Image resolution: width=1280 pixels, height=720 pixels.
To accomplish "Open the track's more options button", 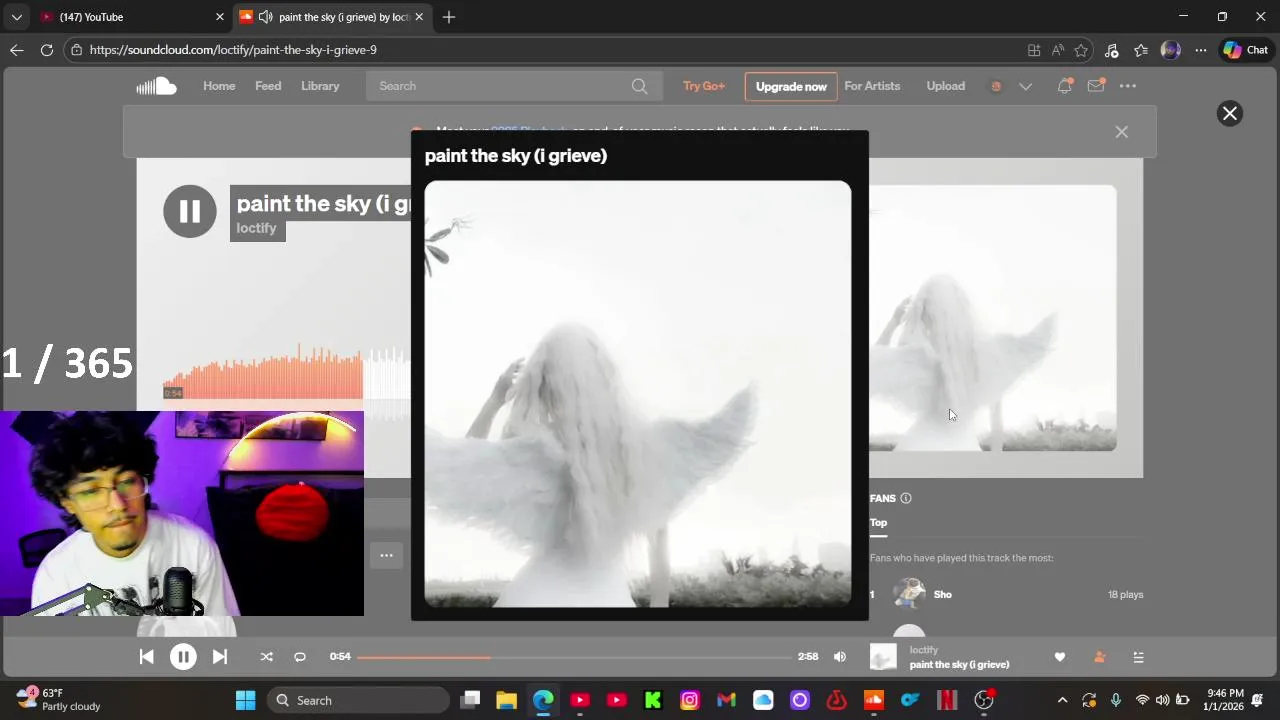I will (x=386, y=555).
